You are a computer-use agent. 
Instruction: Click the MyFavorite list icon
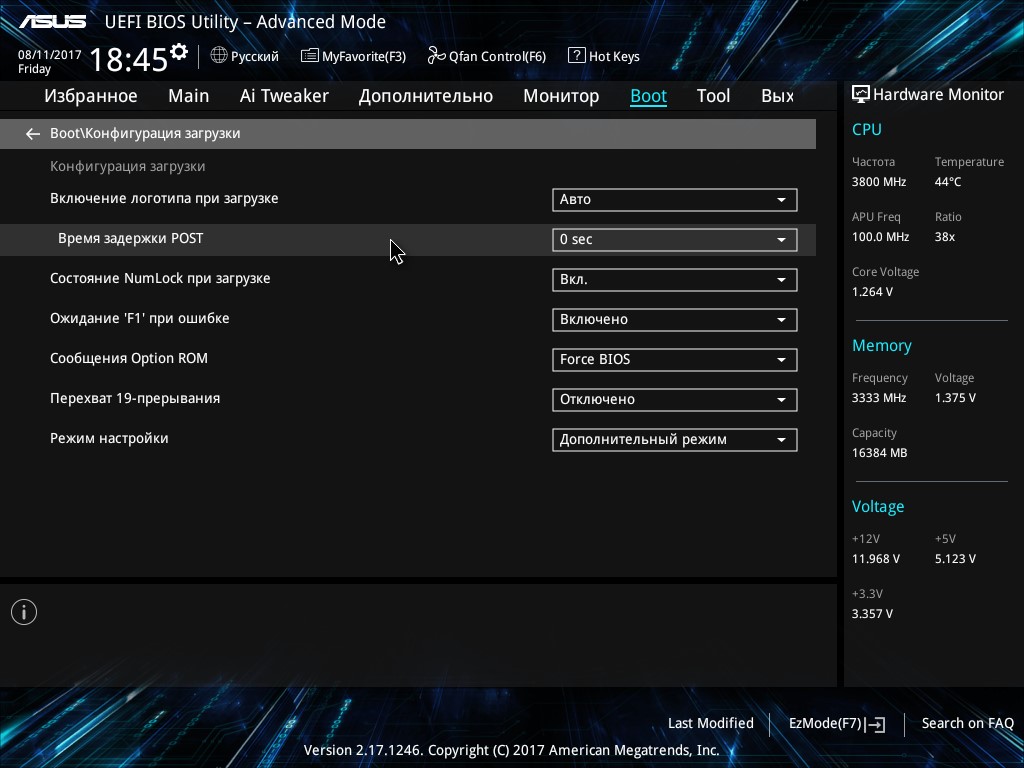310,56
